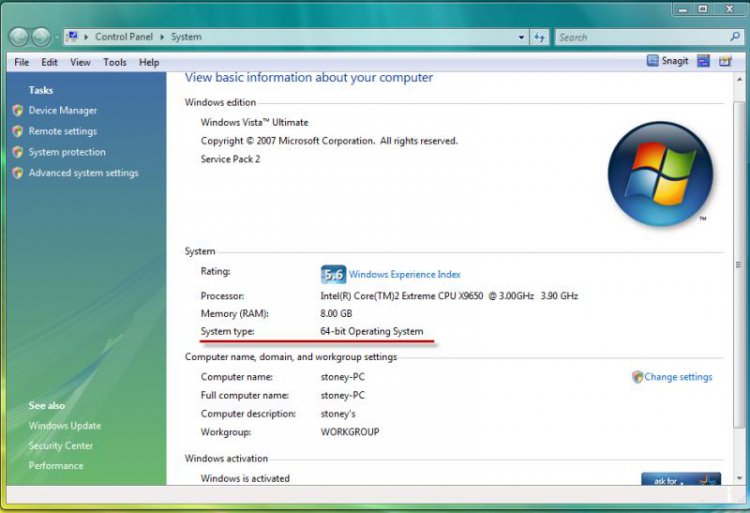Click stoney-PC next to Computer name
750x513 pixels.
click(x=342, y=377)
